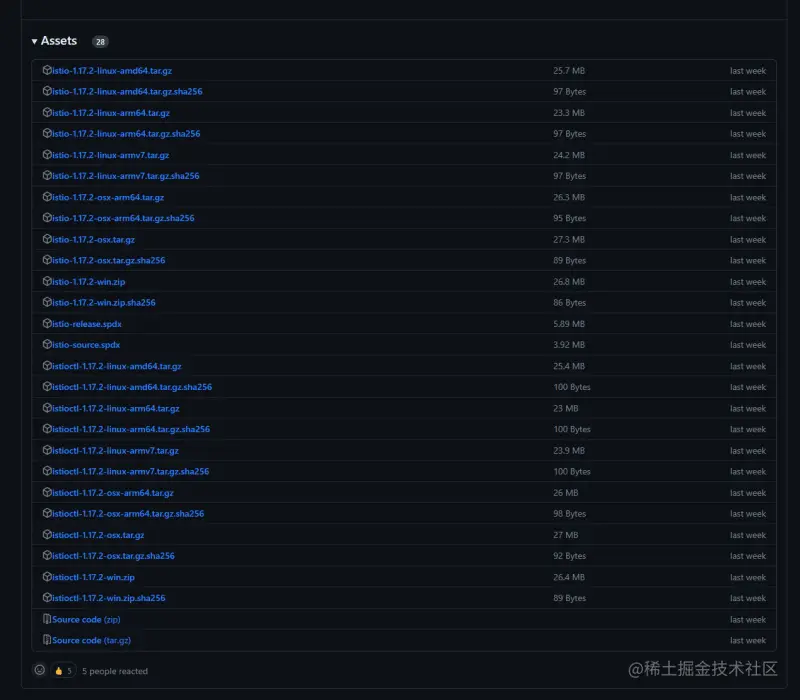Download istio-1.17.2-linux-armv7.tar.gz
Image resolution: width=800 pixels, height=700 pixels.
pos(110,156)
